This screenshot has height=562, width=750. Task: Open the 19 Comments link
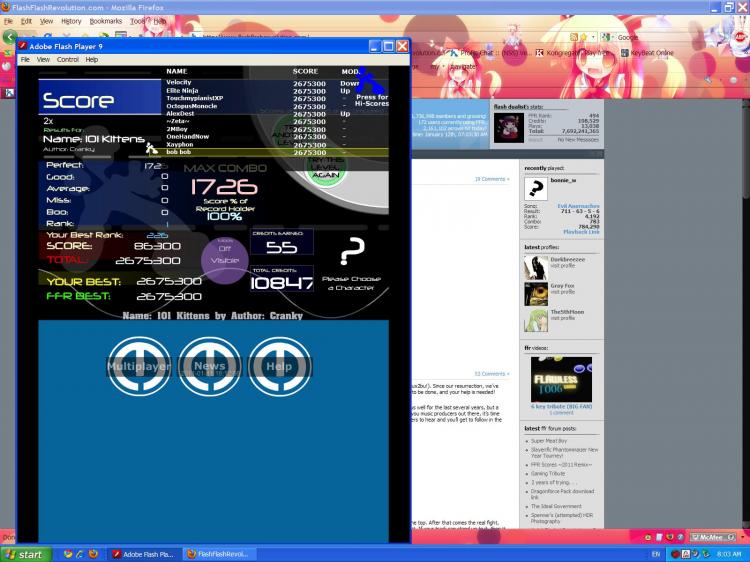coord(492,179)
